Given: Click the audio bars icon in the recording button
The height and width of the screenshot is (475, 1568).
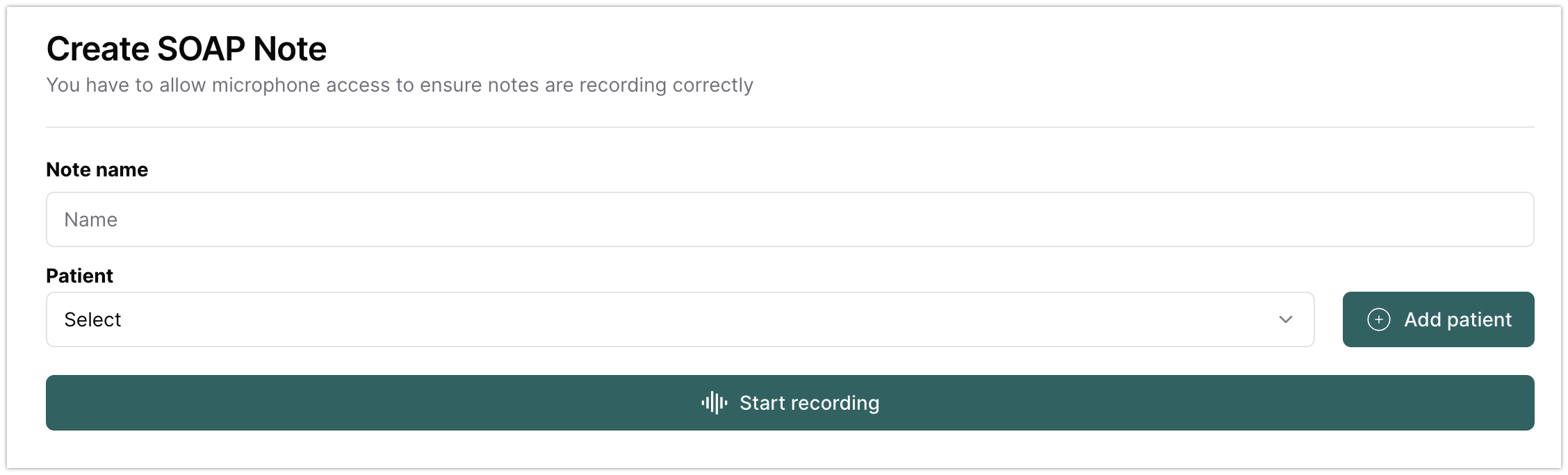Looking at the screenshot, I should pos(713,403).
